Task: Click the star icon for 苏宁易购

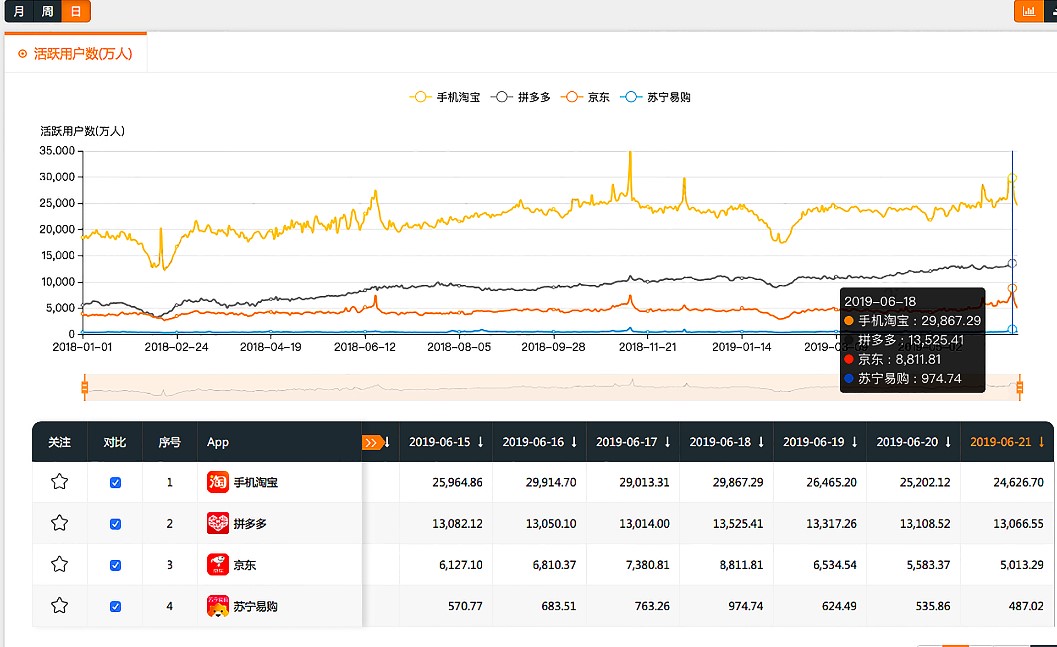Action: (x=59, y=606)
